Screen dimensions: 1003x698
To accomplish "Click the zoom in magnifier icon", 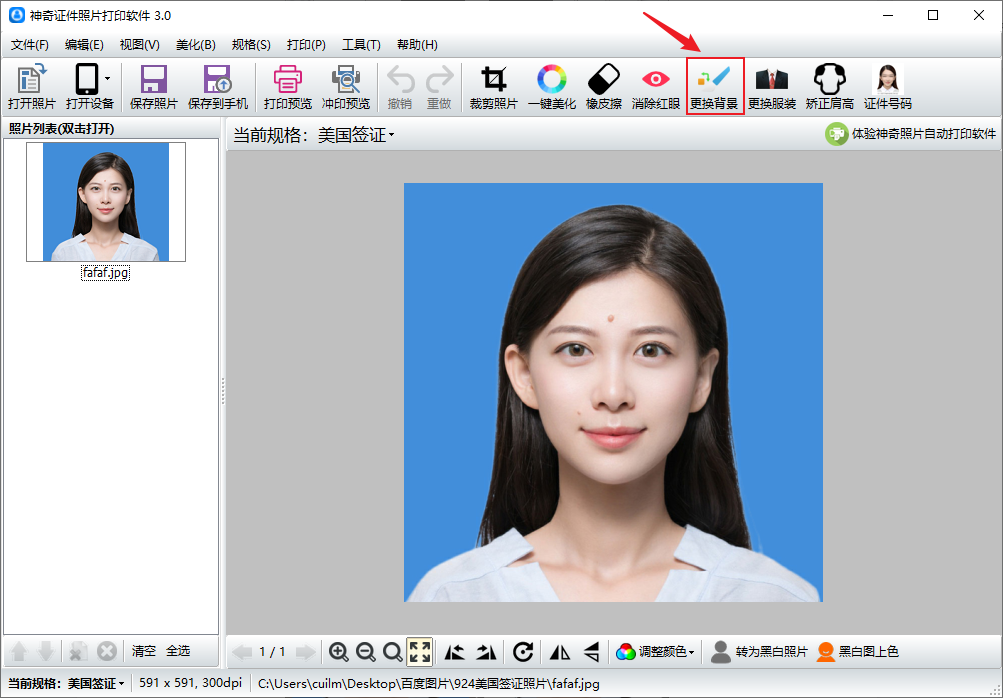I will pyautogui.click(x=339, y=652).
